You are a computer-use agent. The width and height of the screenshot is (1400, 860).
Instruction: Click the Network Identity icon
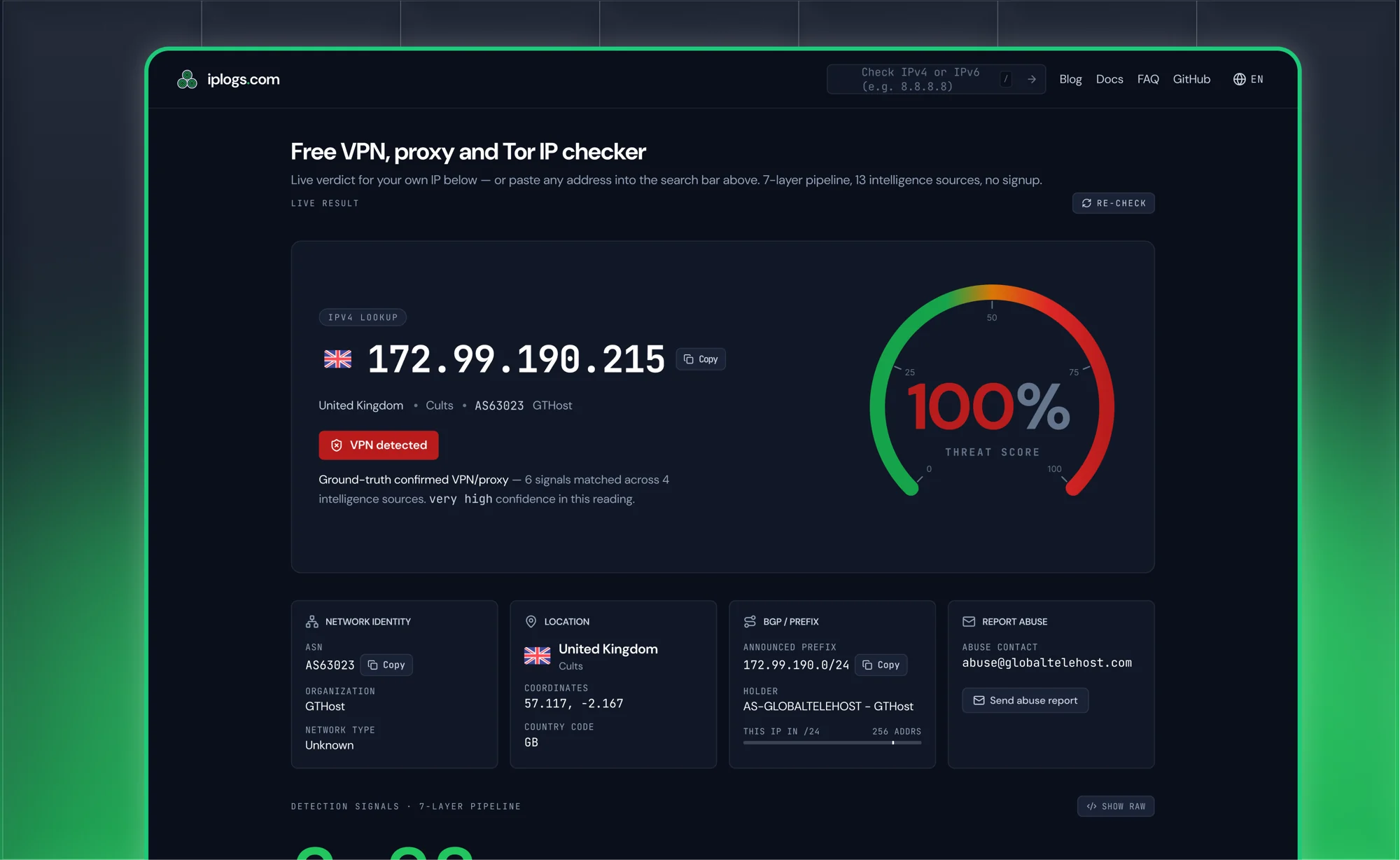point(312,622)
